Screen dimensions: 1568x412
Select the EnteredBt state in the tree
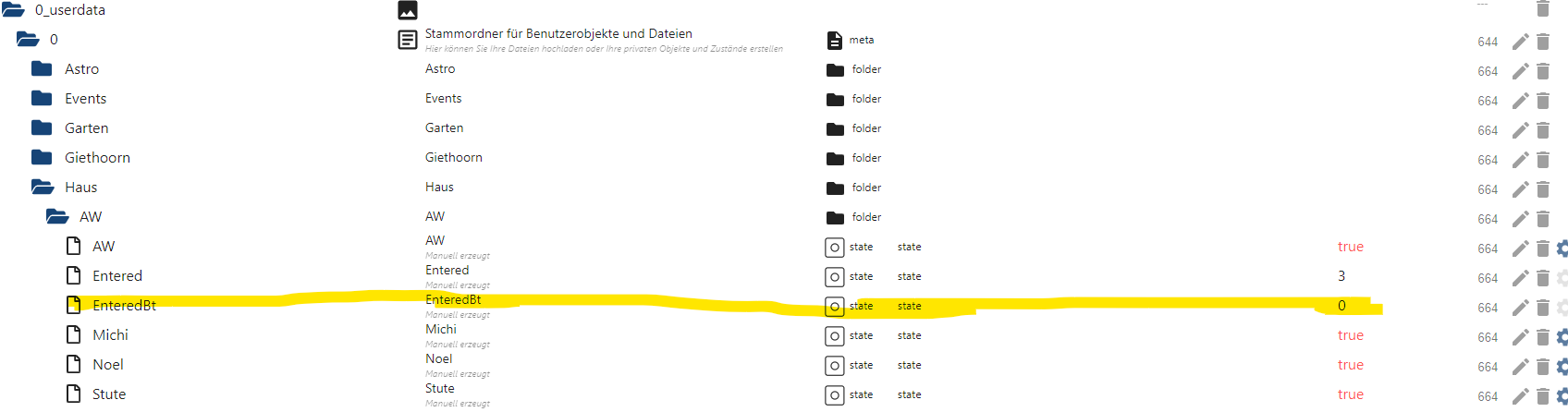(124, 306)
